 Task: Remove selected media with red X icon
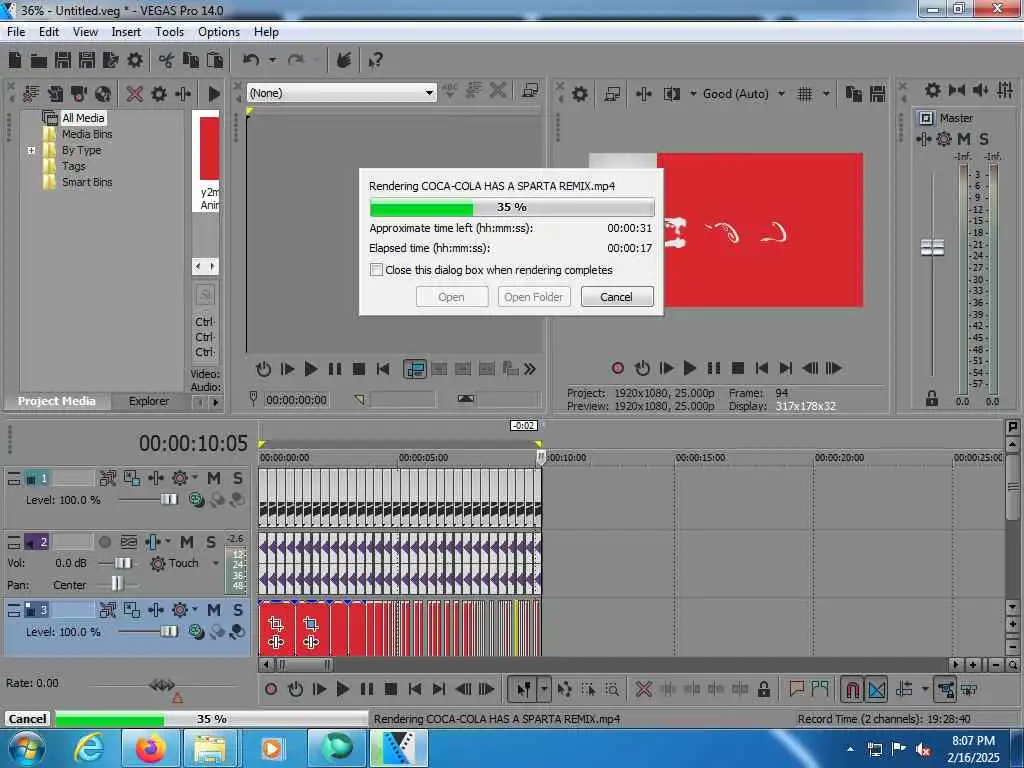pos(135,93)
